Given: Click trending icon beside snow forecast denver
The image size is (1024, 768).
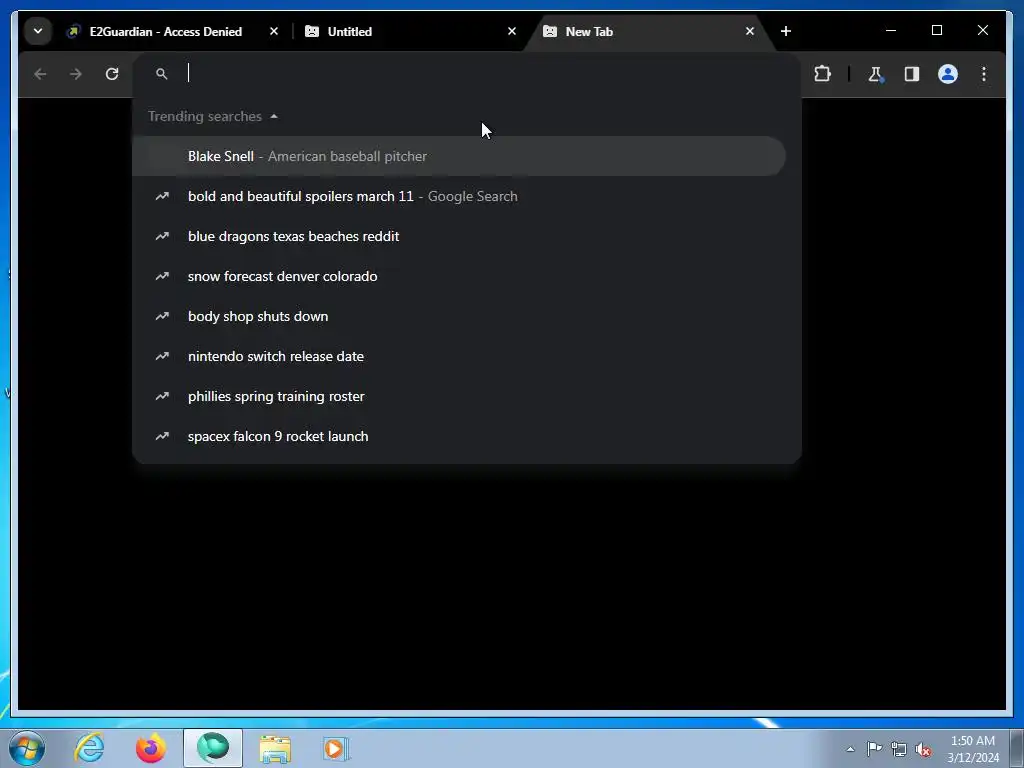Looking at the screenshot, I should coord(162,276).
